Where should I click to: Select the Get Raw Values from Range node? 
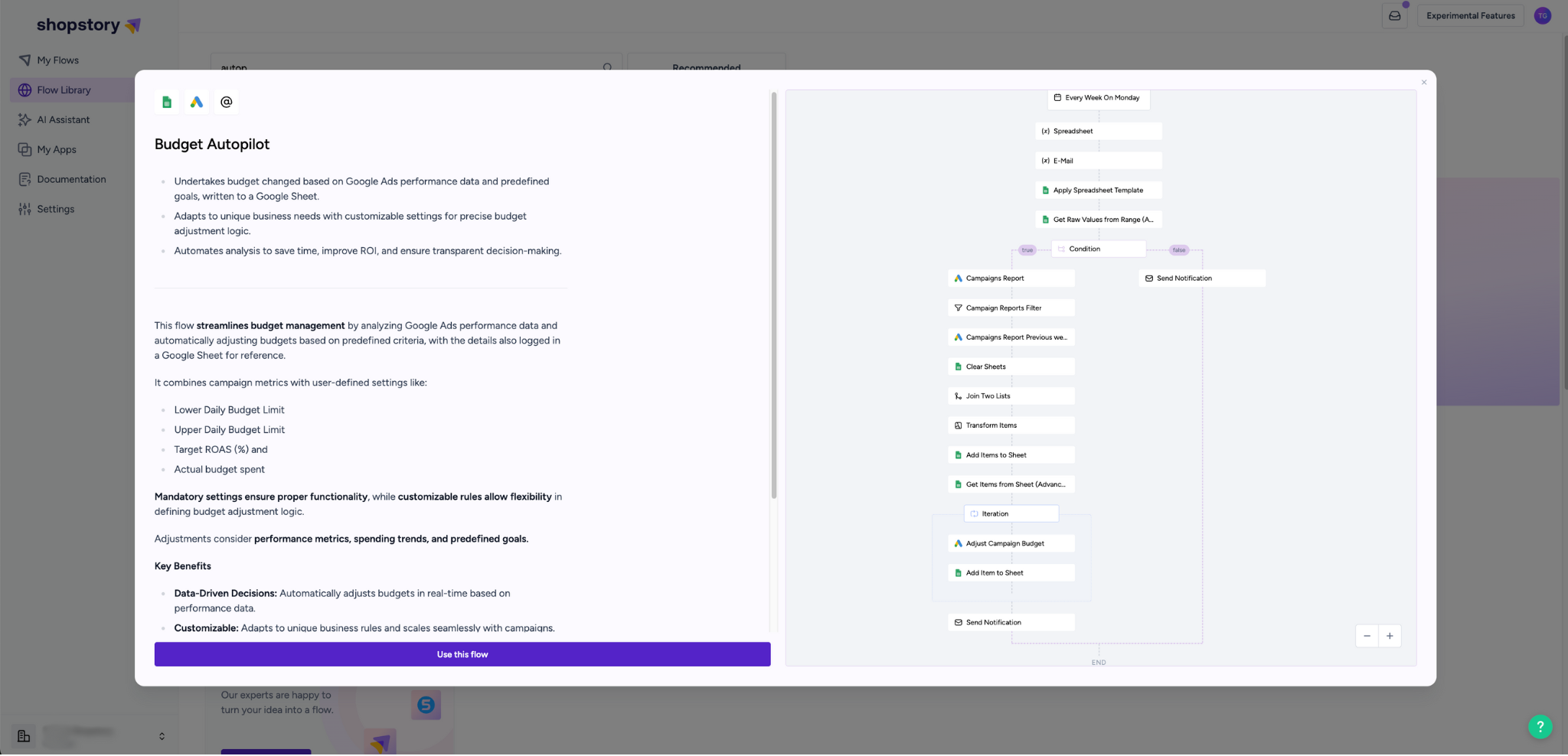(x=1099, y=220)
